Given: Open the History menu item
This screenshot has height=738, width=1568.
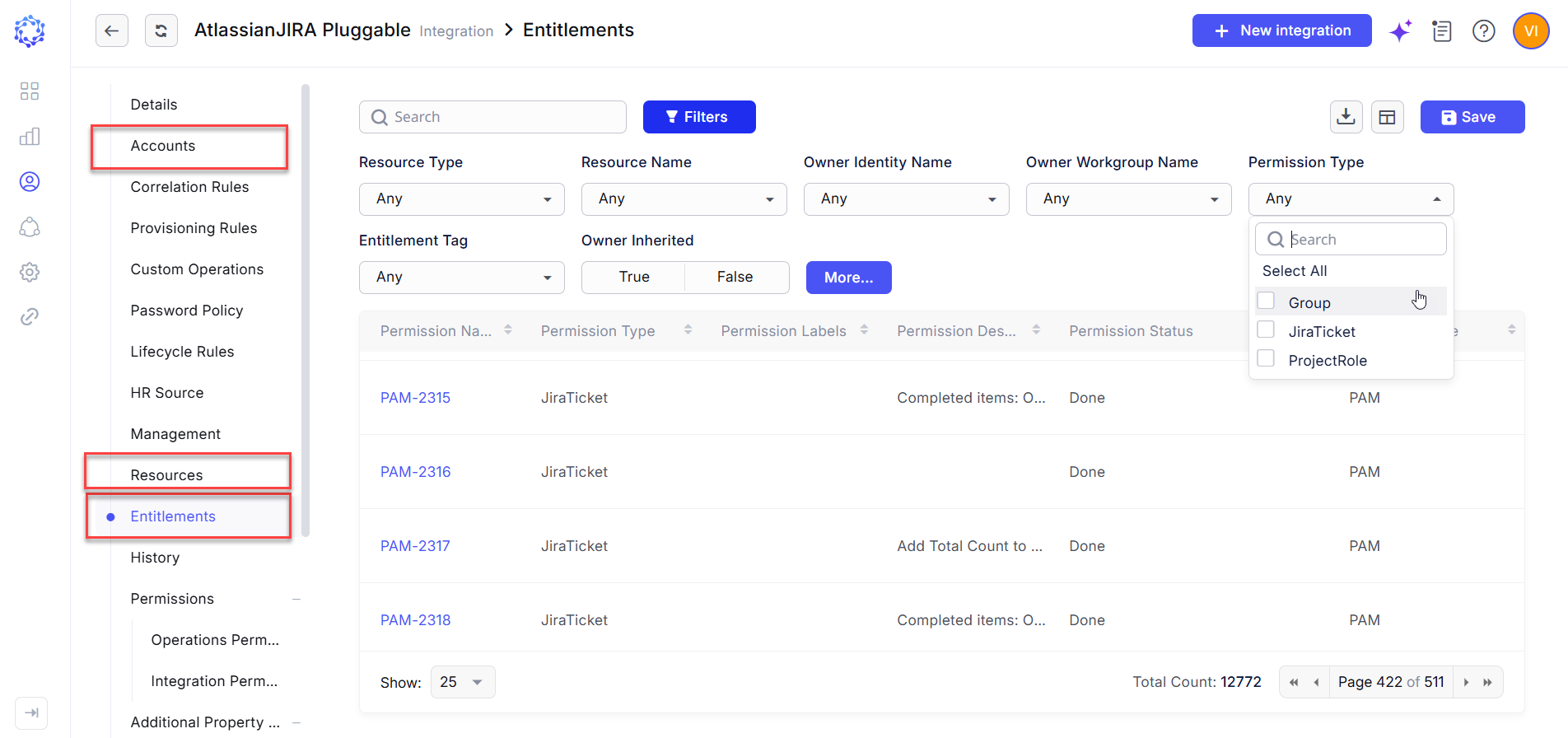Looking at the screenshot, I should [155, 558].
